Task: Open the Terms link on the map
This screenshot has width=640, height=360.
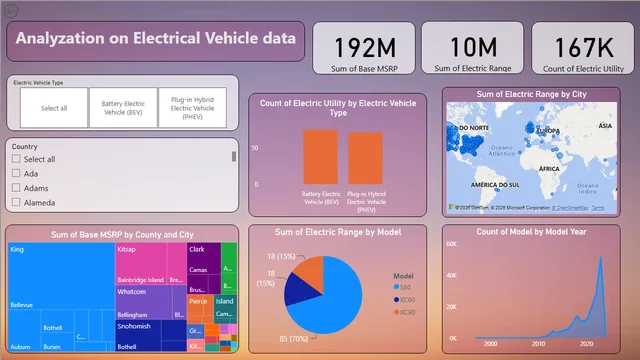Action: click(x=598, y=208)
